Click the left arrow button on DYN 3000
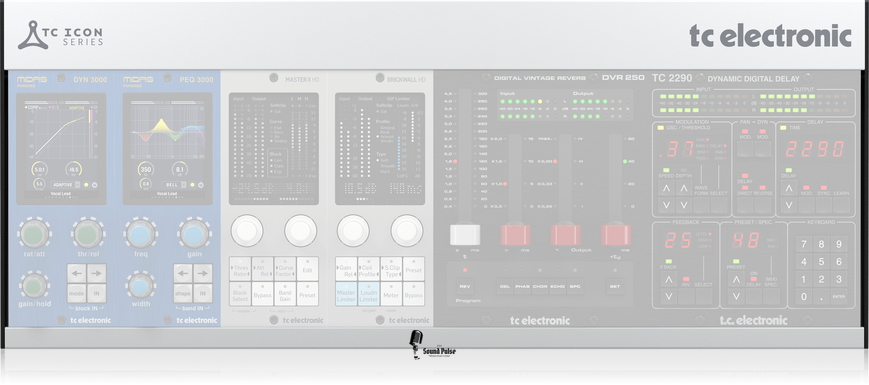The width and height of the screenshot is (869, 385). coord(76,273)
